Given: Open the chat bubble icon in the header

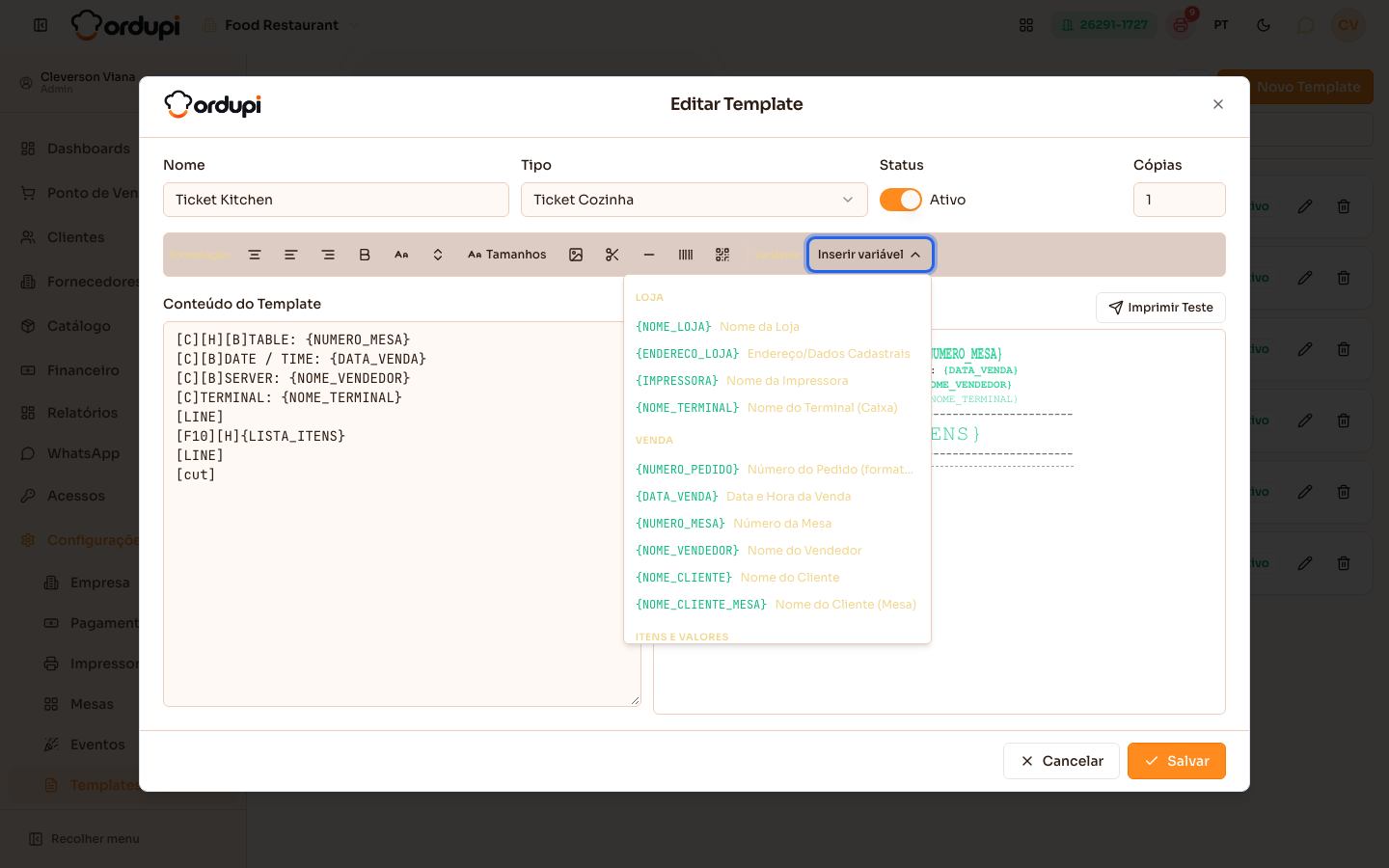Looking at the screenshot, I should [1306, 25].
